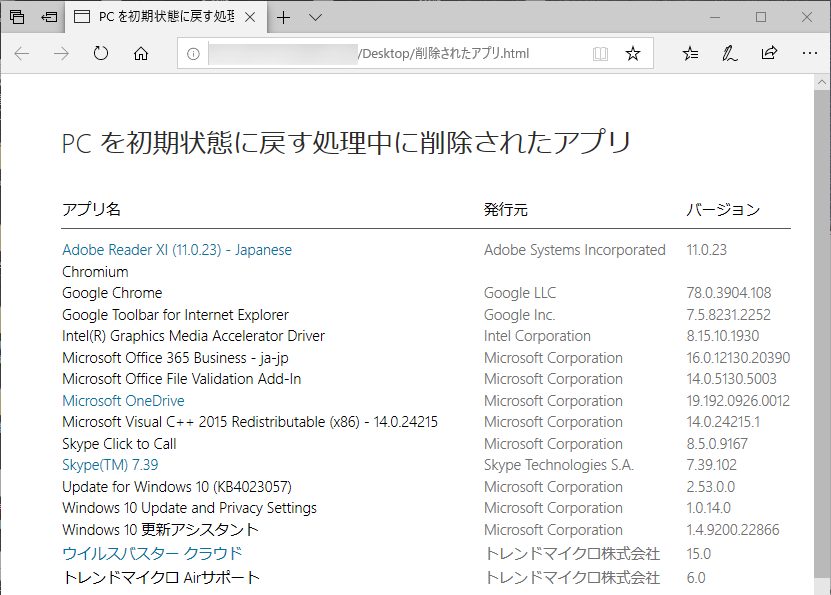Select Intel(R) Graphics Media Accelerator Driver text
831x595 pixels.
pyautogui.click(x=193, y=336)
